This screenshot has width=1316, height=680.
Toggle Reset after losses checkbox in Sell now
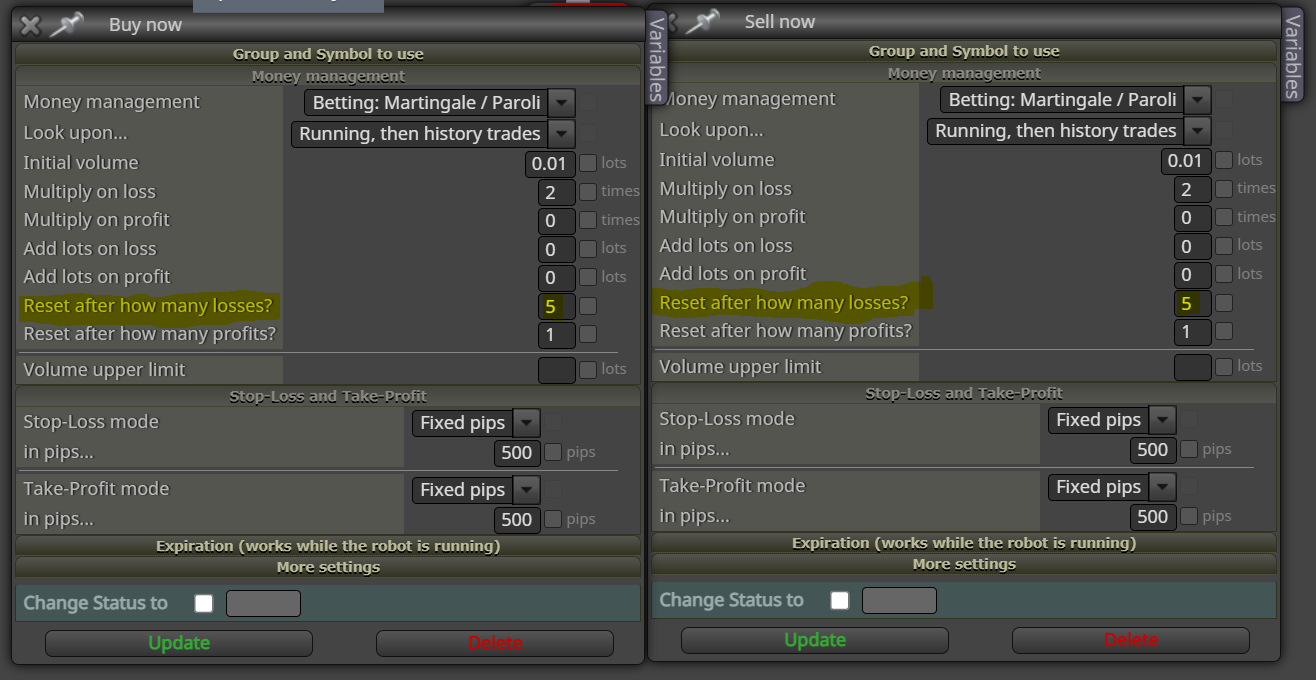[1224, 303]
